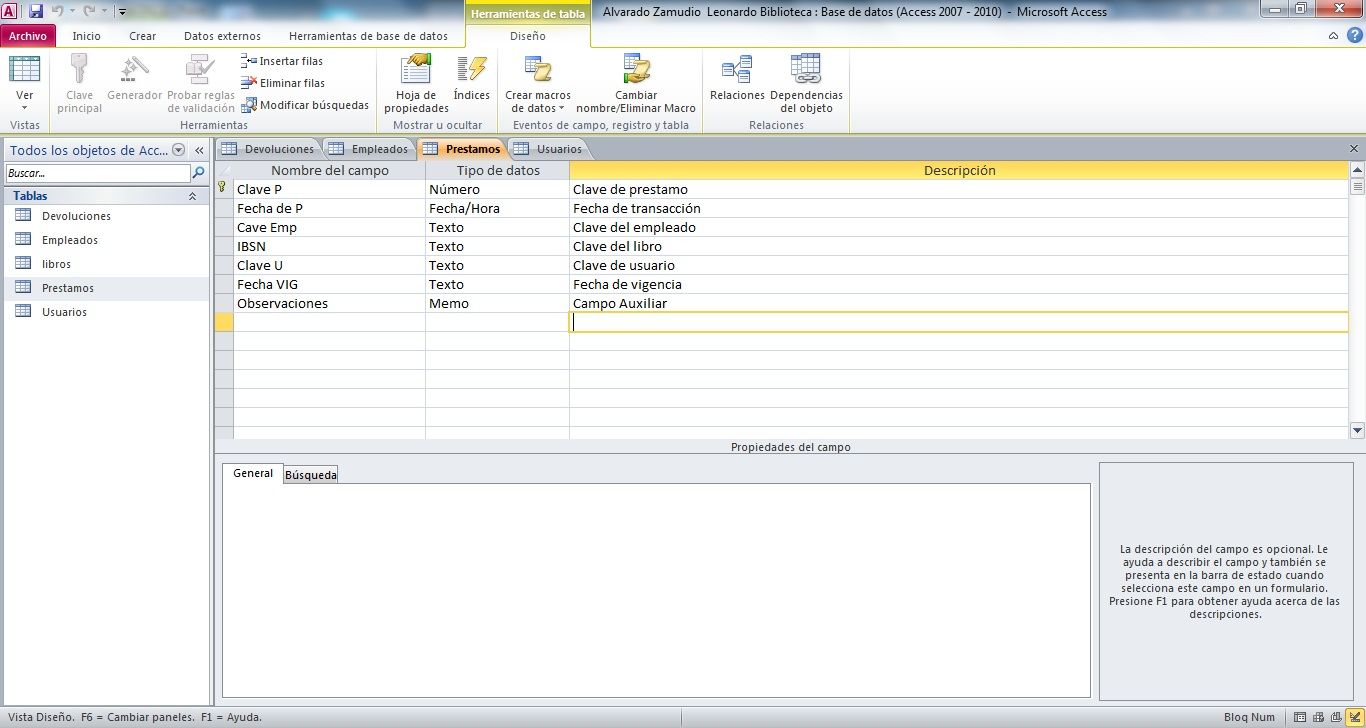The image size is (1366, 728).
Task: Click the Fecha/Hora data type cell
Action: pyautogui.click(x=497, y=208)
